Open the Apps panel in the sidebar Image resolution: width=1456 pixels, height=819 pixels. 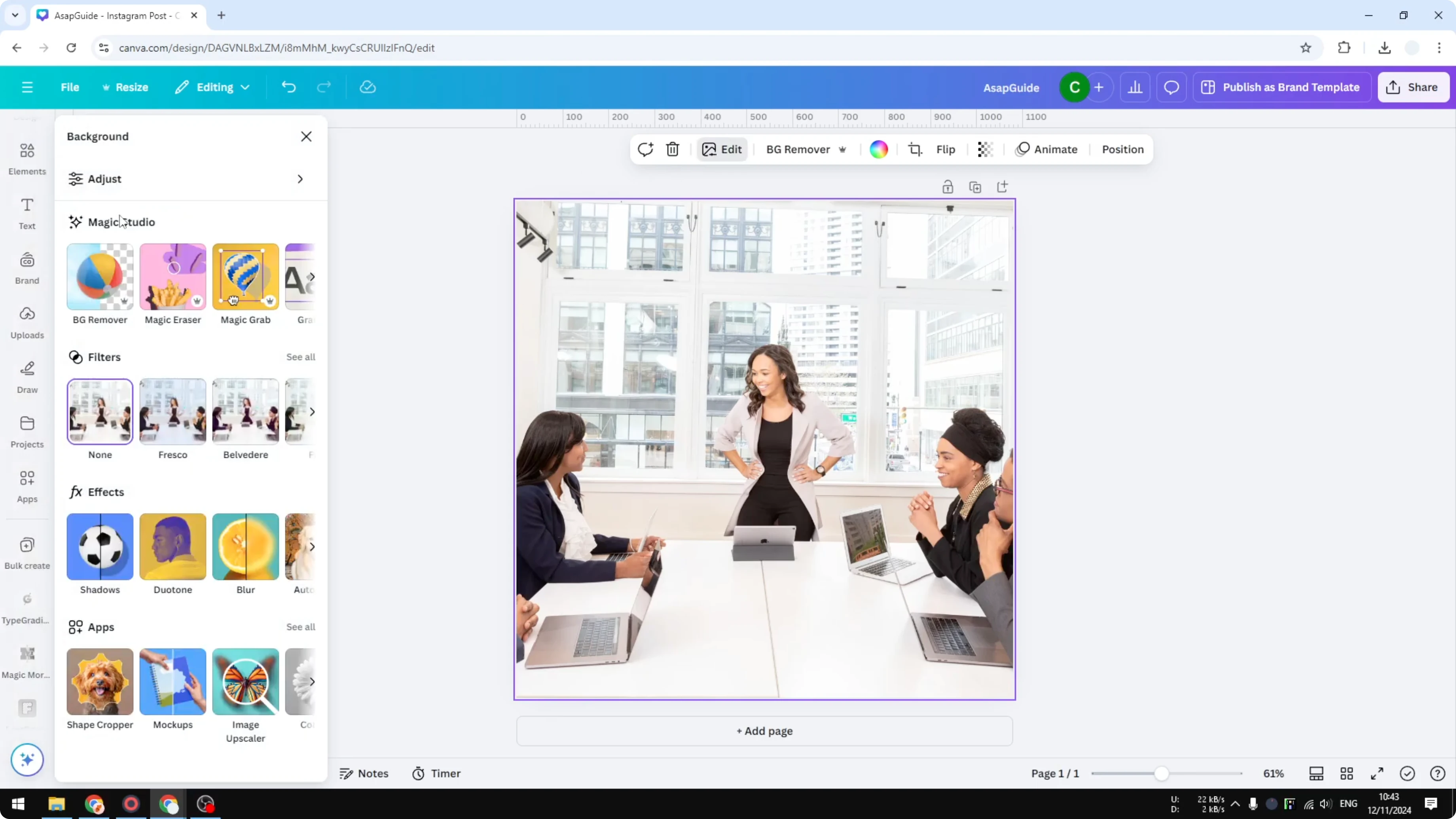tap(27, 485)
